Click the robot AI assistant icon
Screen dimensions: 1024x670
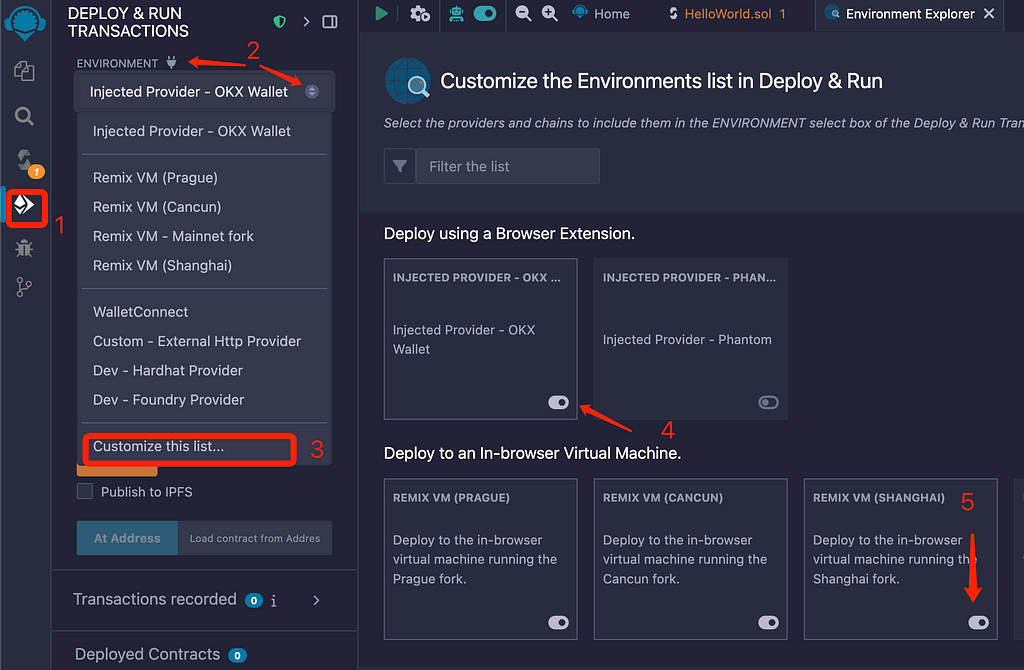tap(456, 13)
